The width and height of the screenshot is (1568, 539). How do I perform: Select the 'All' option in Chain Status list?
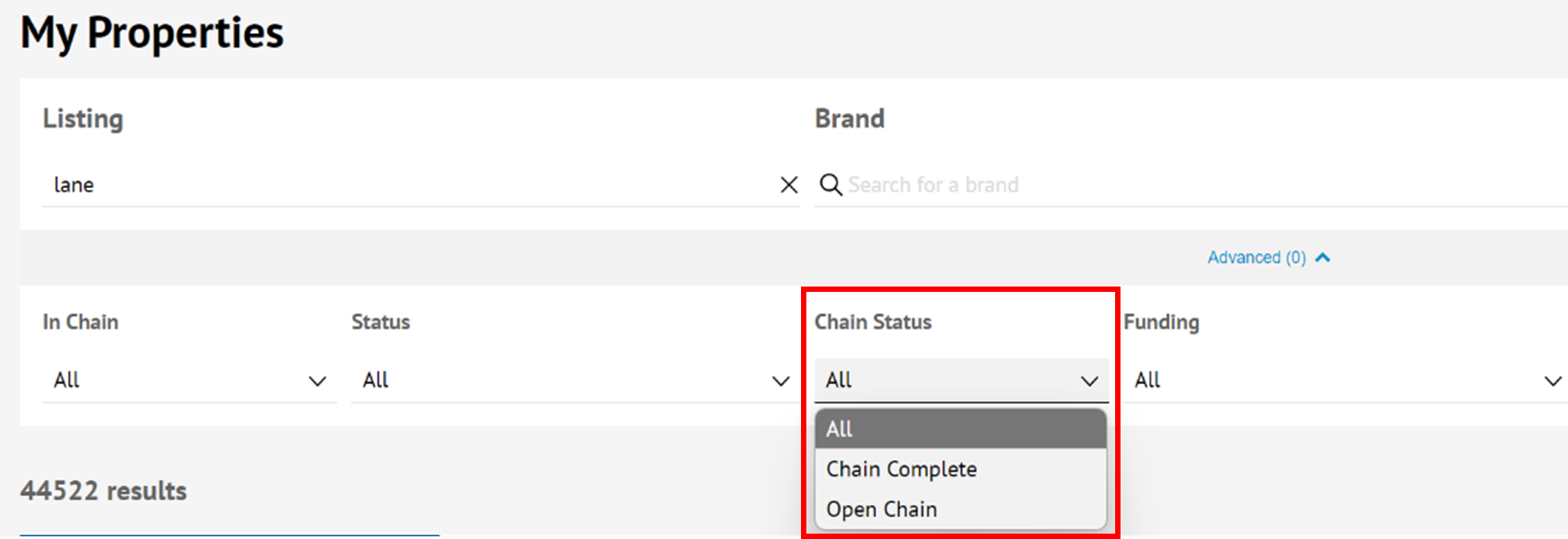(960, 429)
